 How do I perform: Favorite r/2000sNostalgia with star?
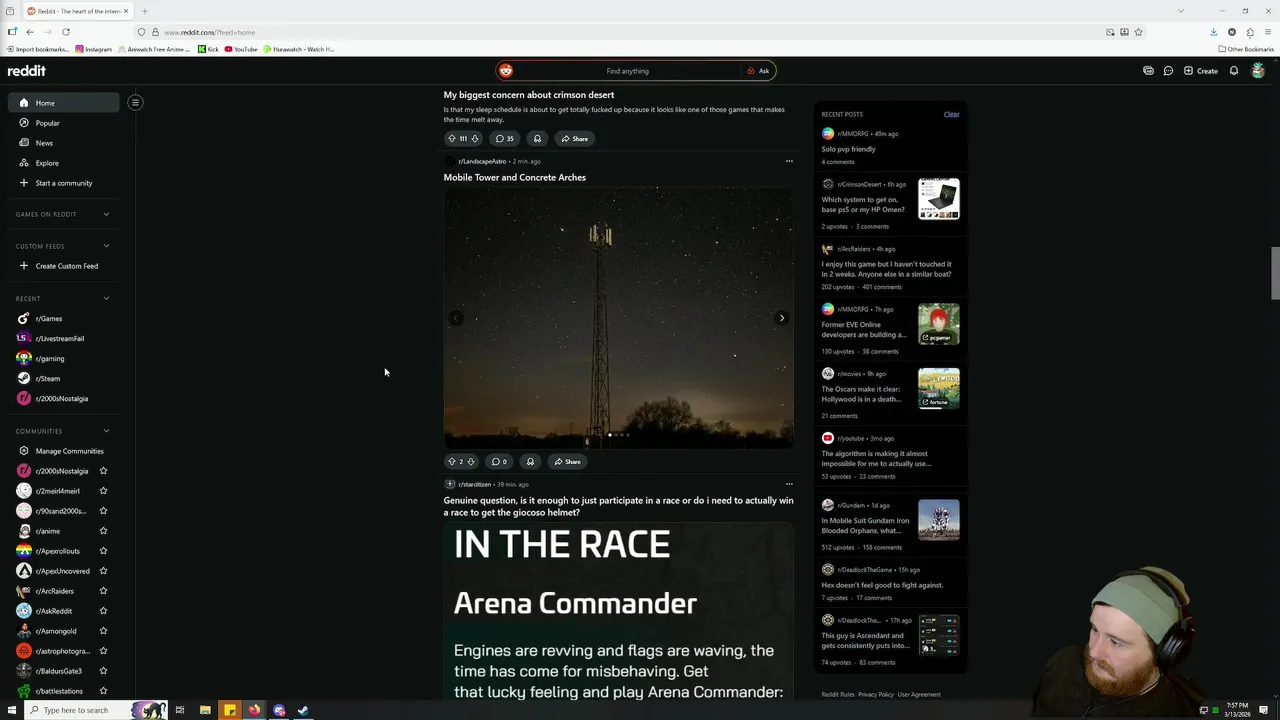click(x=103, y=471)
